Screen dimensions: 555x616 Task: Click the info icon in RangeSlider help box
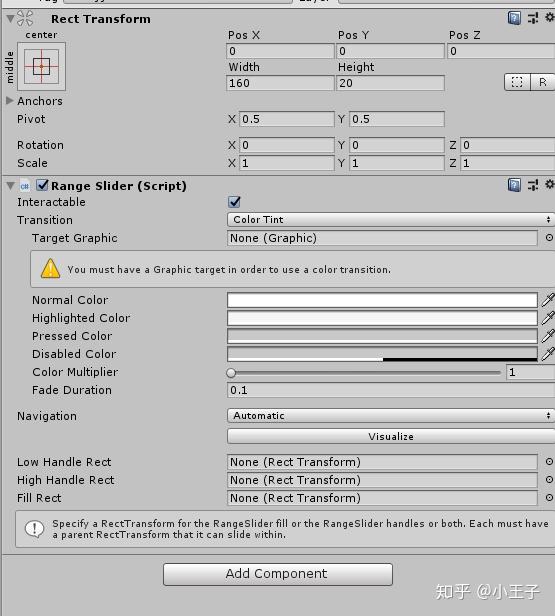[35, 529]
